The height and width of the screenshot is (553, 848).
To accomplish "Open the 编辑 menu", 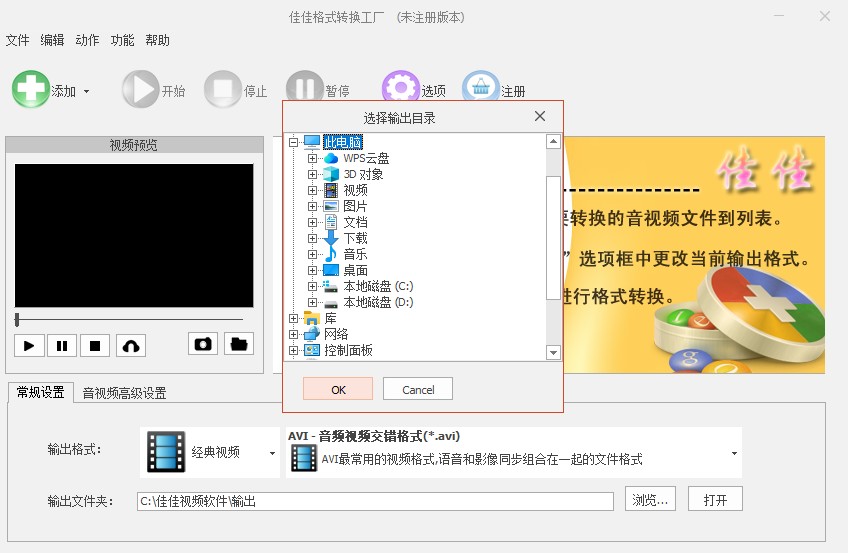I will (52, 40).
